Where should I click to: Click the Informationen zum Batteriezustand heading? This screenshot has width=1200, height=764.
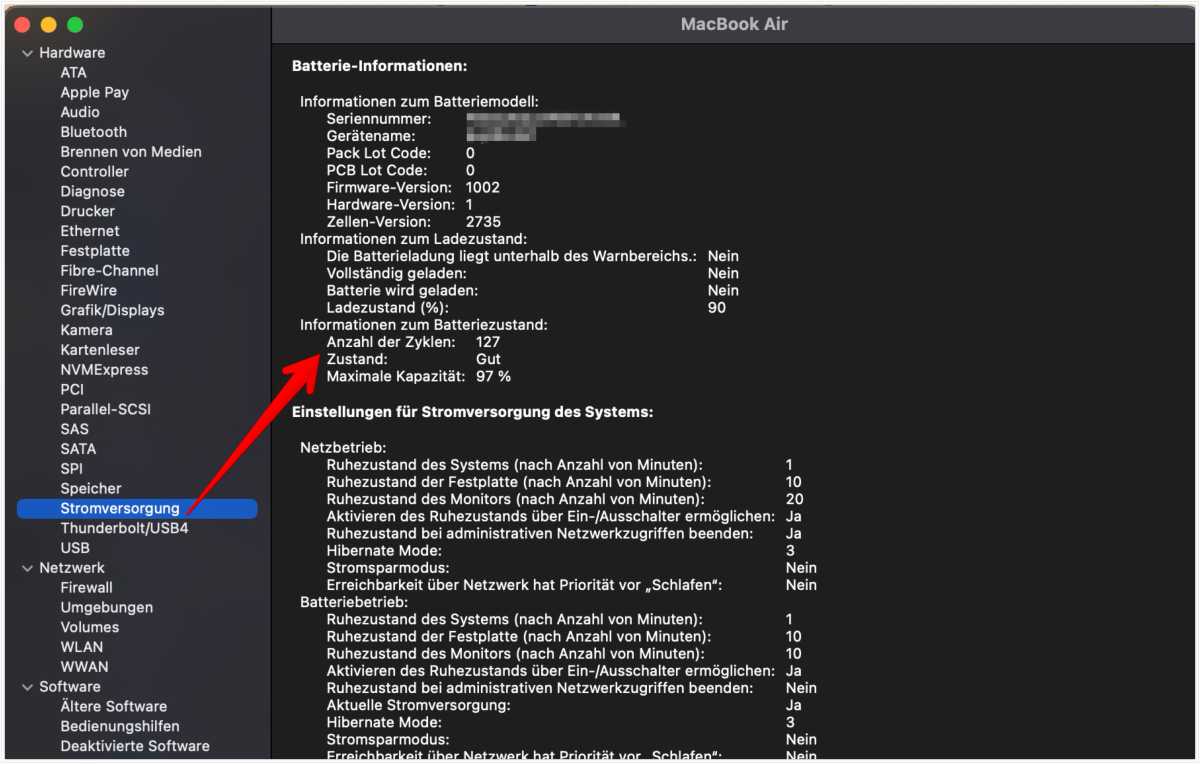(x=424, y=325)
